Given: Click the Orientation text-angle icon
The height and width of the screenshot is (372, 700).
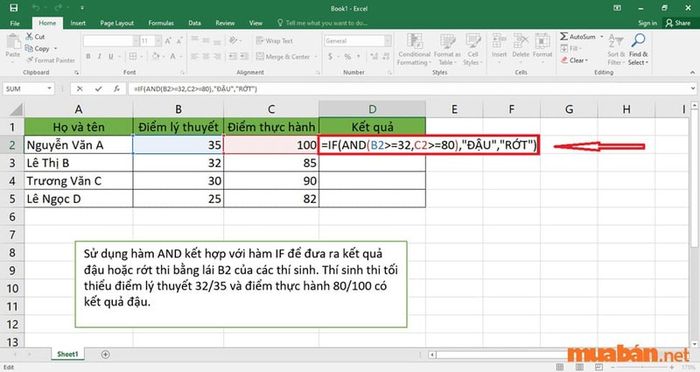Looking at the screenshot, I should [233, 41].
